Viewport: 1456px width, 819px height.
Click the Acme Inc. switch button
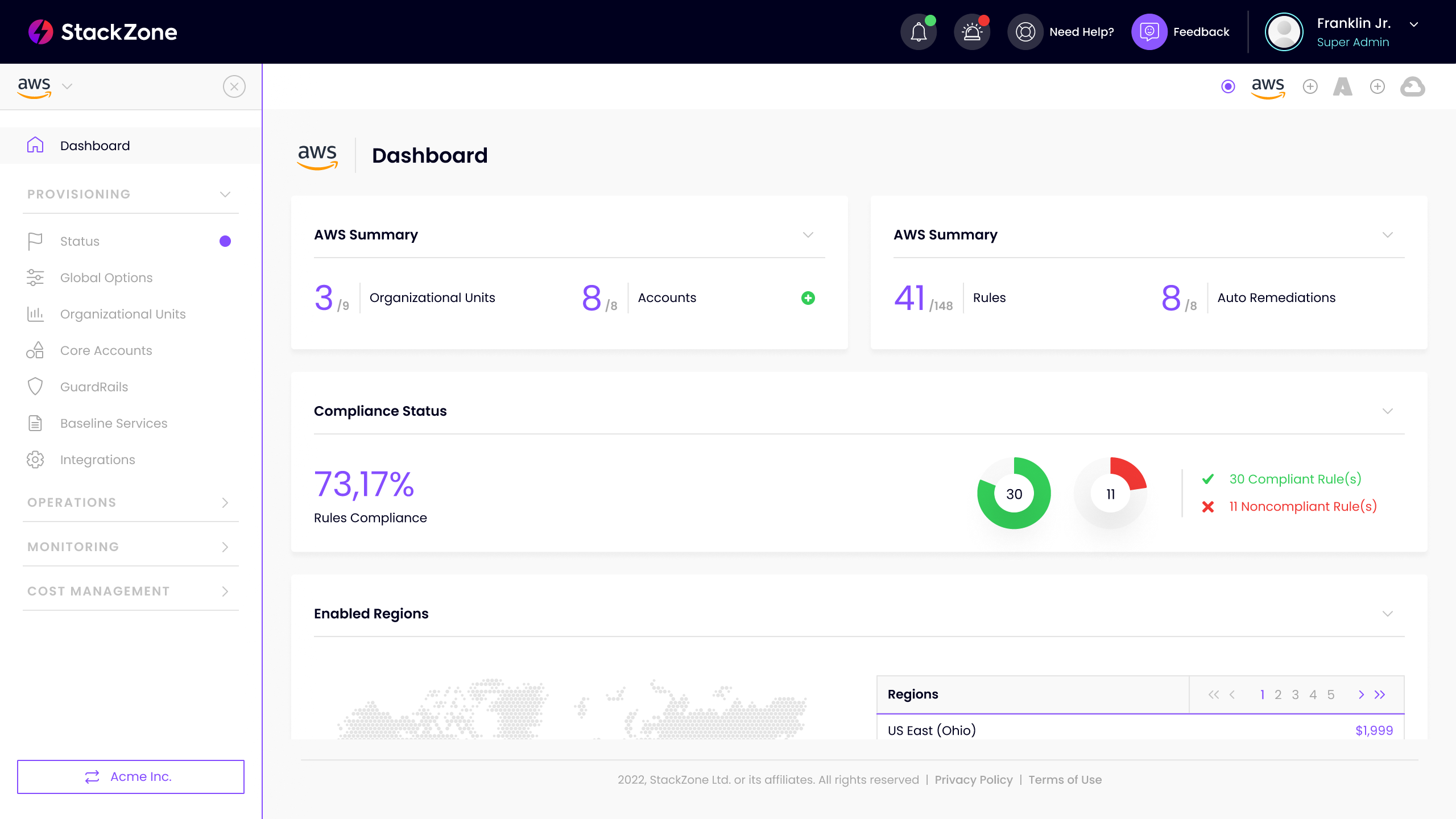tap(131, 776)
